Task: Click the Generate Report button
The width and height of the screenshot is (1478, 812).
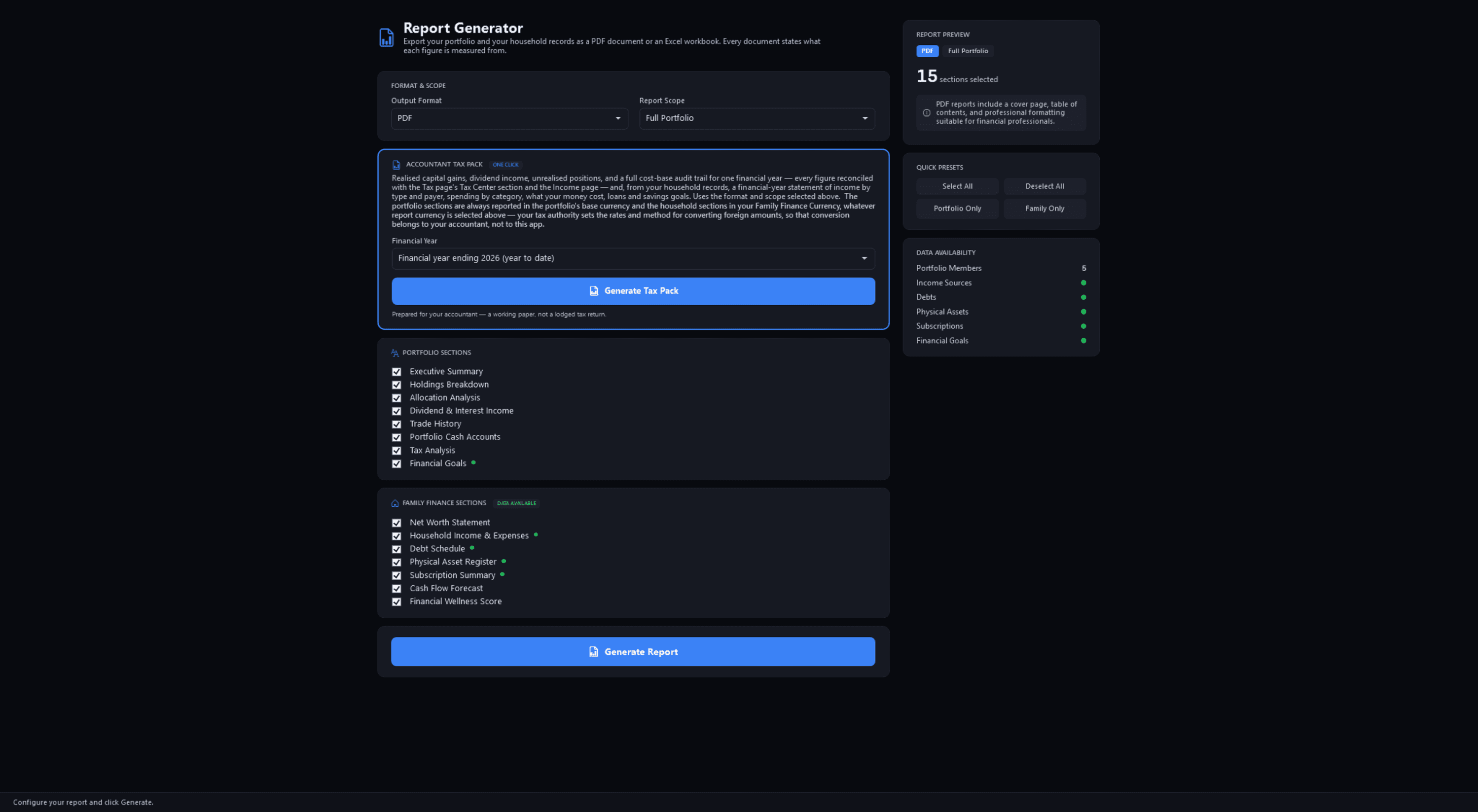Action: coord(633,652)
